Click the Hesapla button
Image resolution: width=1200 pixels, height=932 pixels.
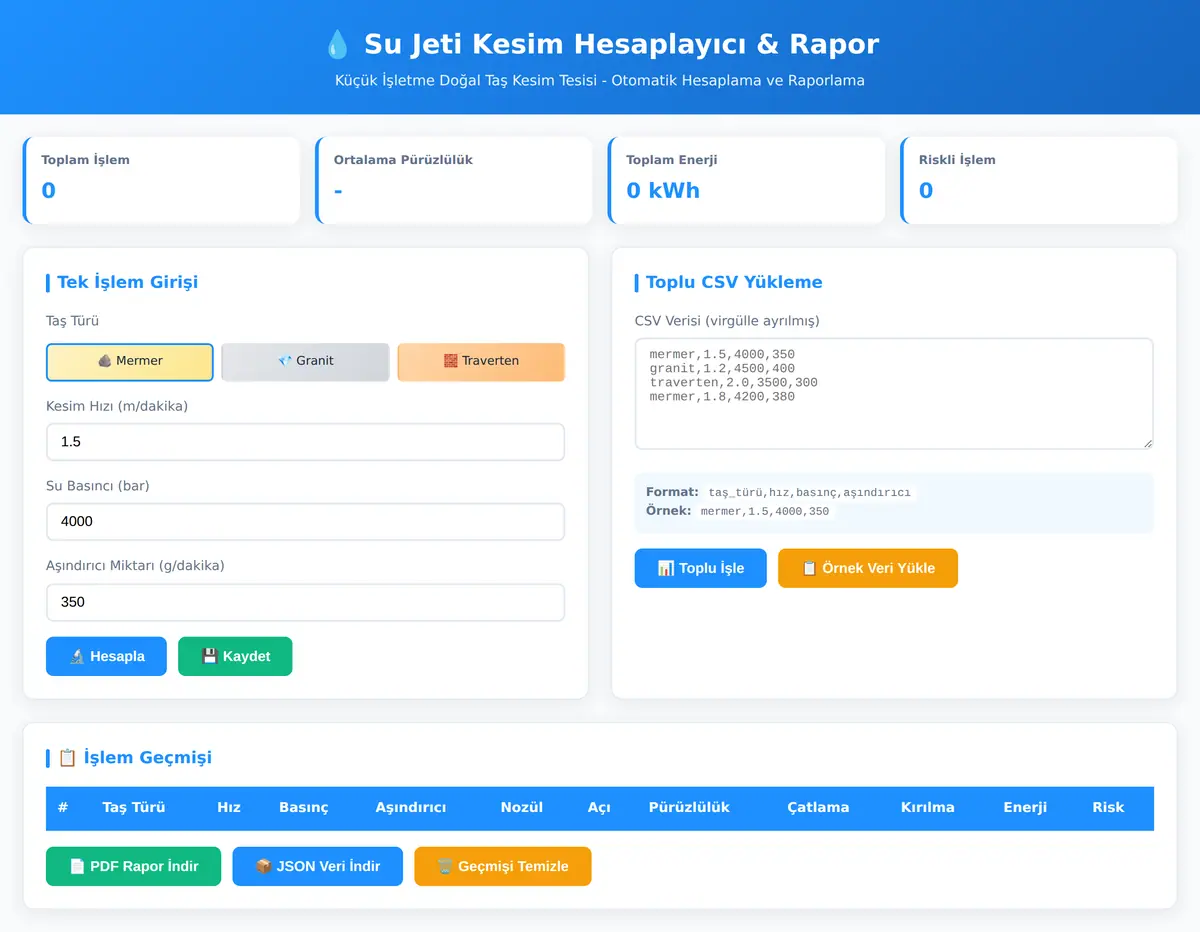tap(106, 657)
